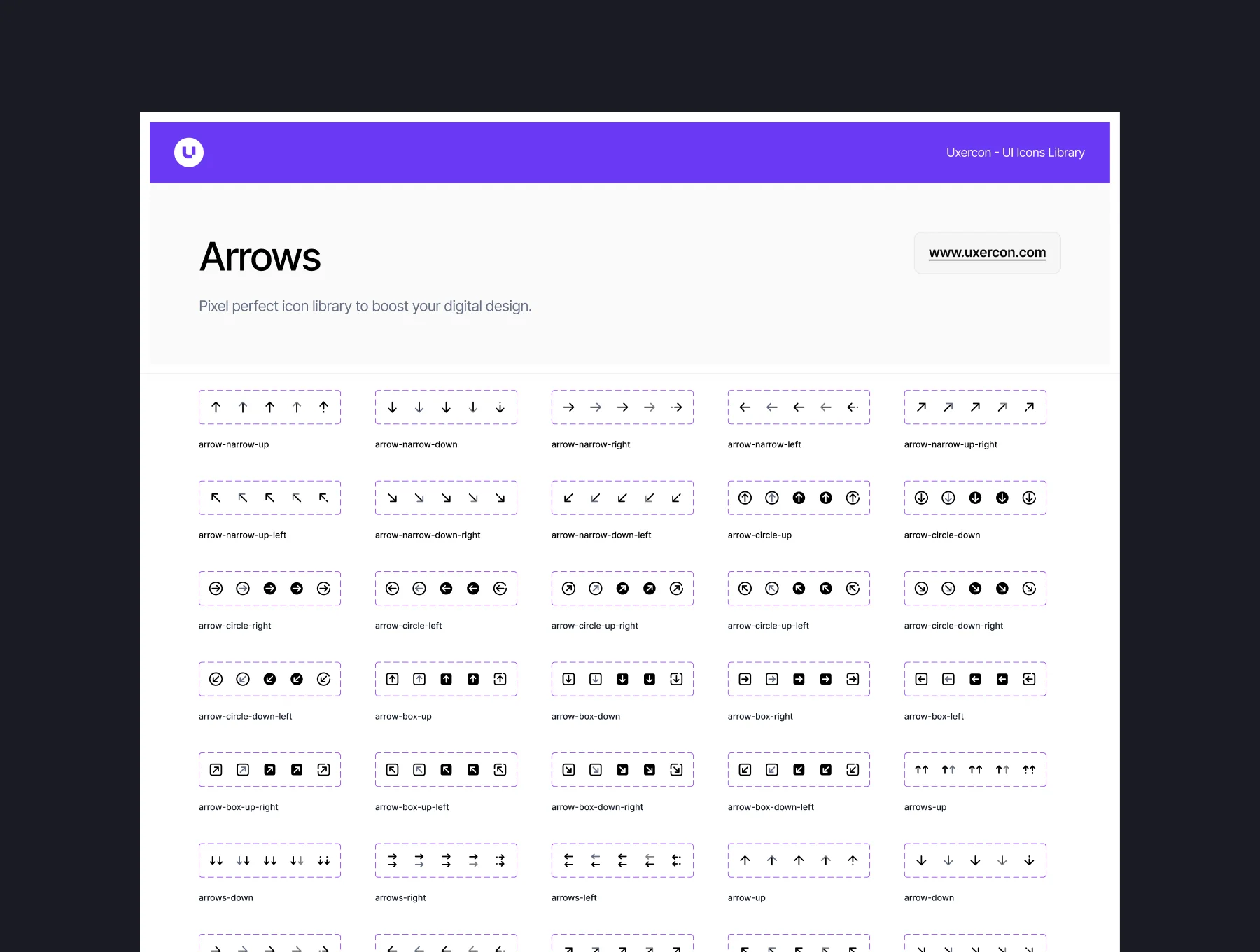Click the 'Uxercon - UI Icons Library' header text

[x=1015, y=153]
